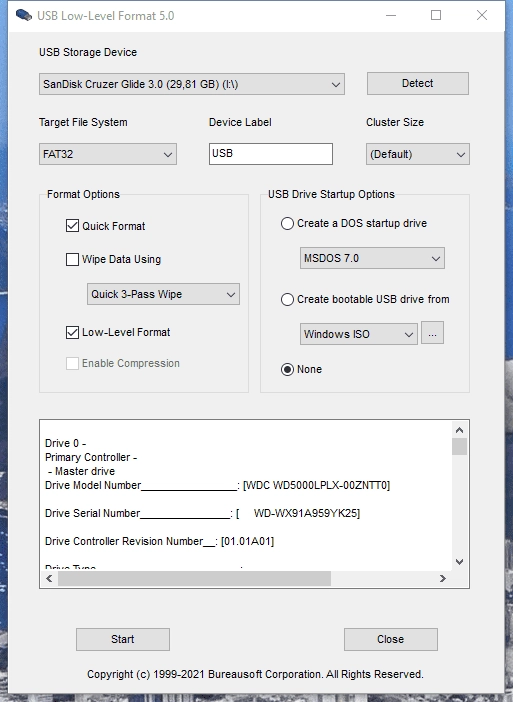This screenshot has height=702, width=513.
Task: Expand the MSDOS 7.0 dropdown
Action: coord(372,258)
